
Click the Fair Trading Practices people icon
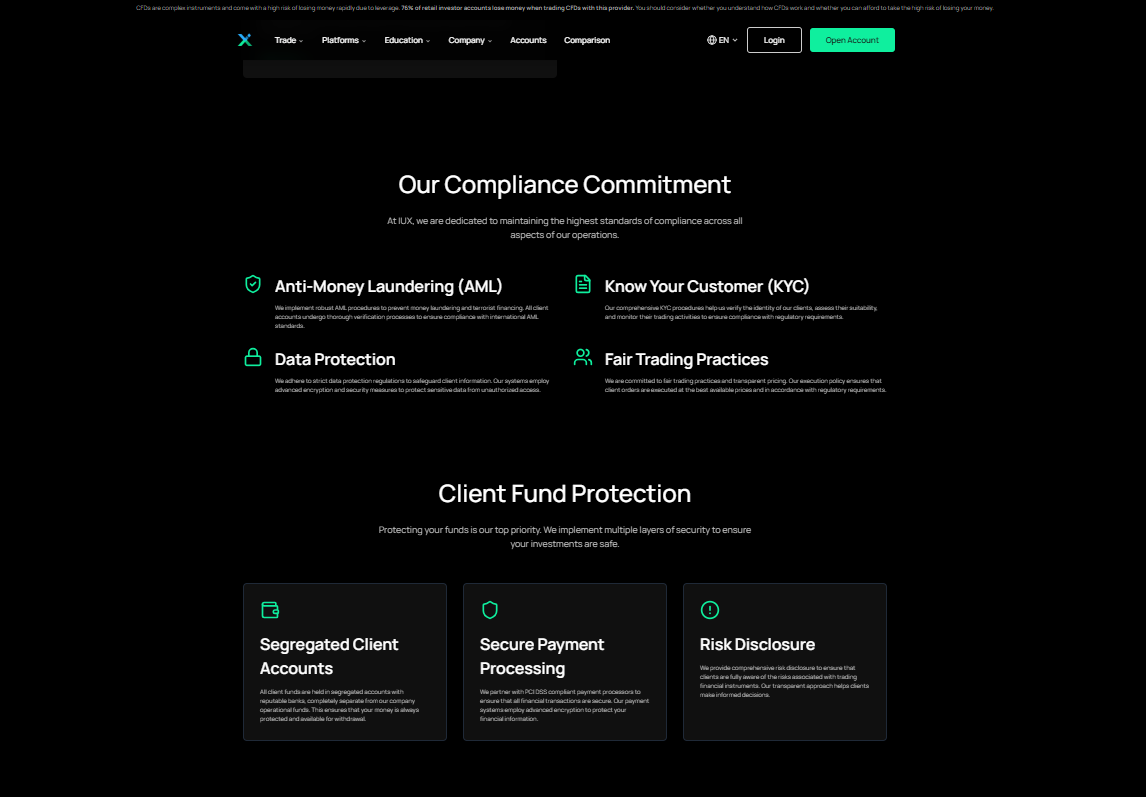pyautogui.click(x=583, y=358)
